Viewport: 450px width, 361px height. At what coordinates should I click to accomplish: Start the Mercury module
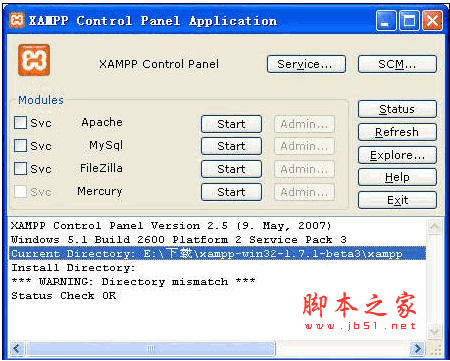231,192
